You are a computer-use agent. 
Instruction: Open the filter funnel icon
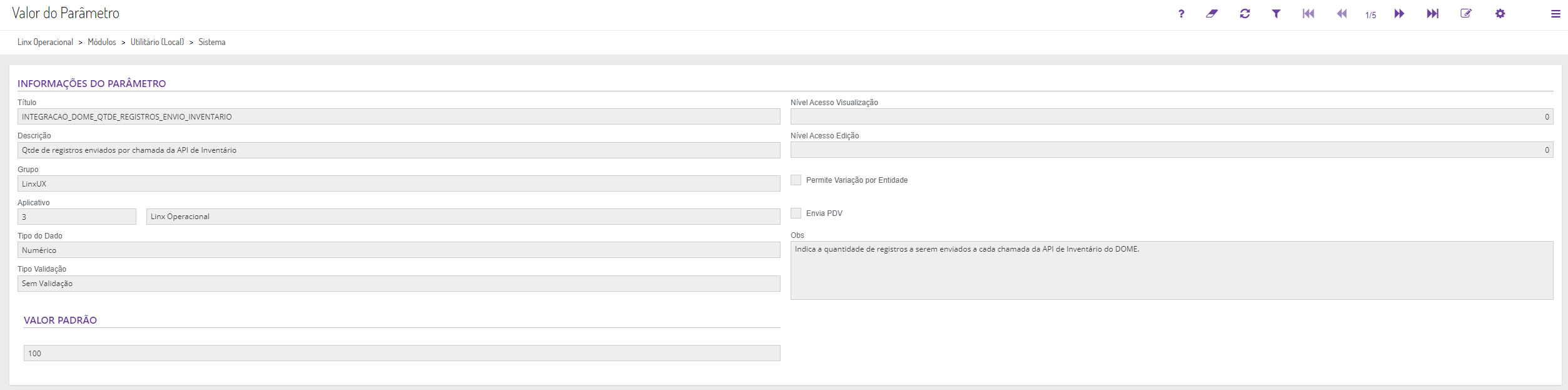[x=1276, y=14]
